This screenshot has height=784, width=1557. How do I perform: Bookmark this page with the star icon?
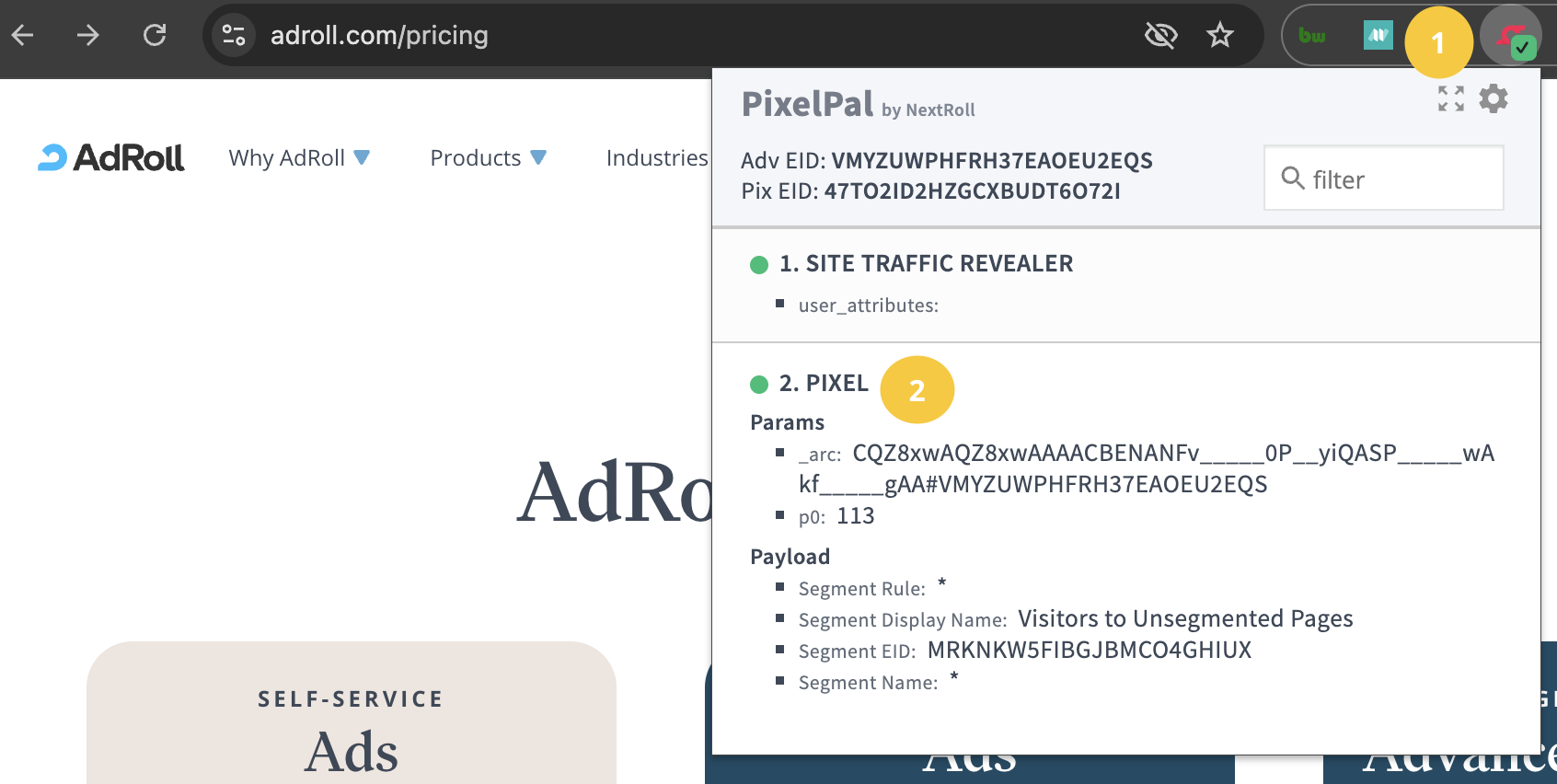coord(1220,36)
